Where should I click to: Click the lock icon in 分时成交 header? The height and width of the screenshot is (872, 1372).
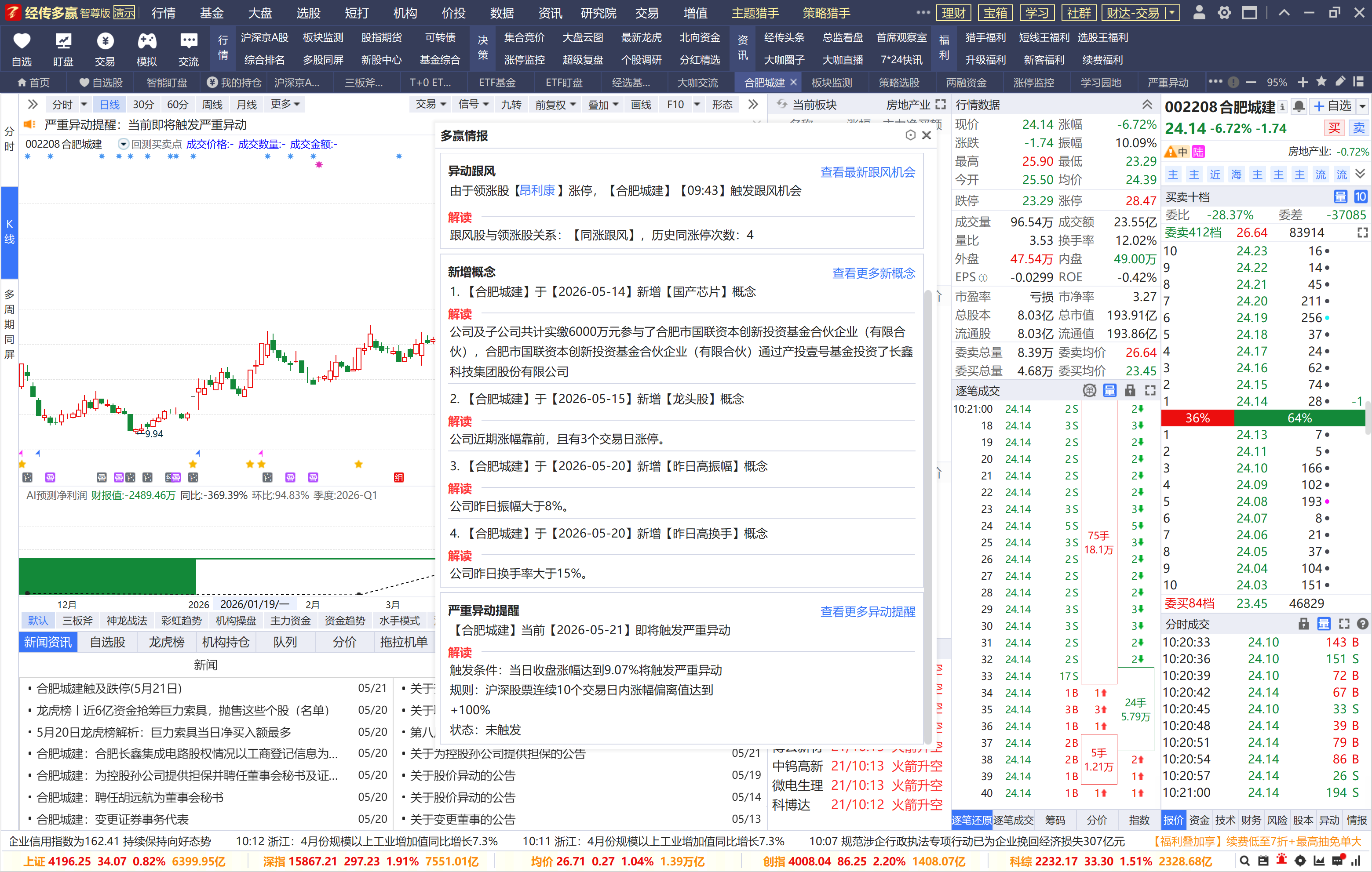point(1304,624)
